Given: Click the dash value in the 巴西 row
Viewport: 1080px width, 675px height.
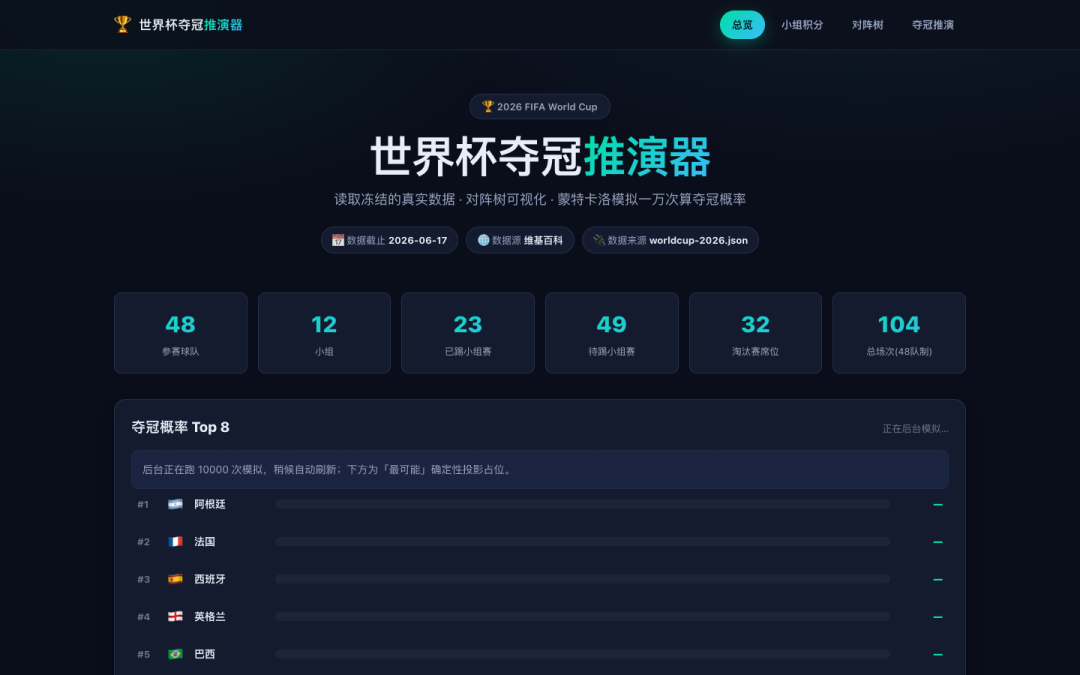Looking at the screenshot, I should [x=937, y=654].
